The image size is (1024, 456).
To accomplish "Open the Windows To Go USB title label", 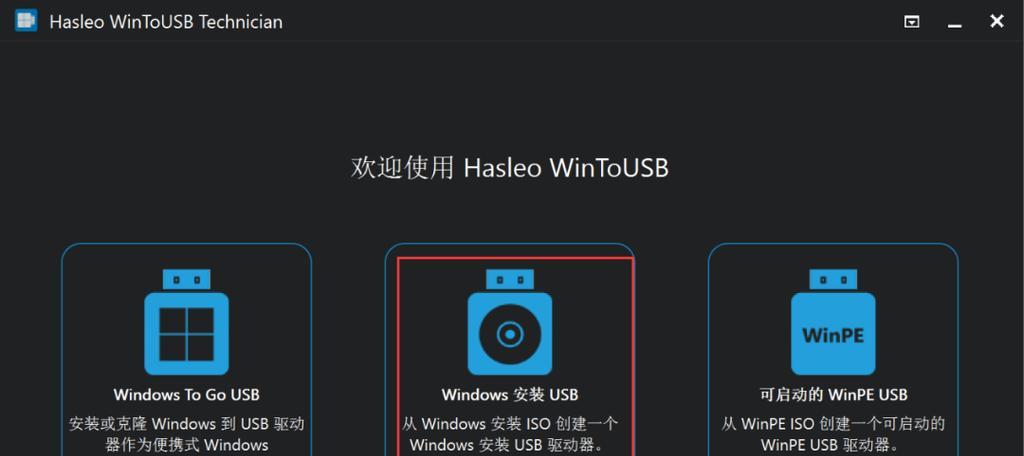I will click(x=186, y=395).
